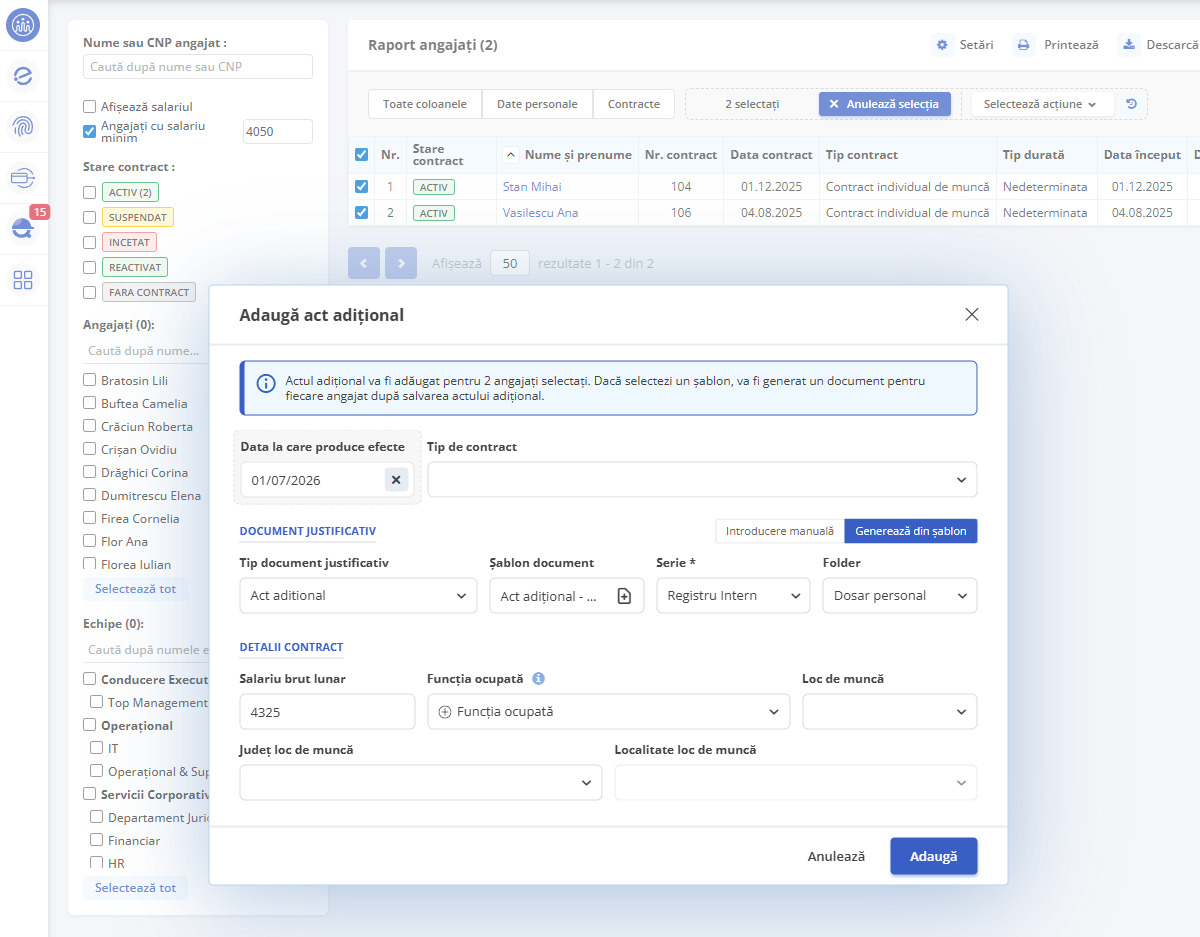
Task: Select the Date personale columns tab
Action: point(537,104)
